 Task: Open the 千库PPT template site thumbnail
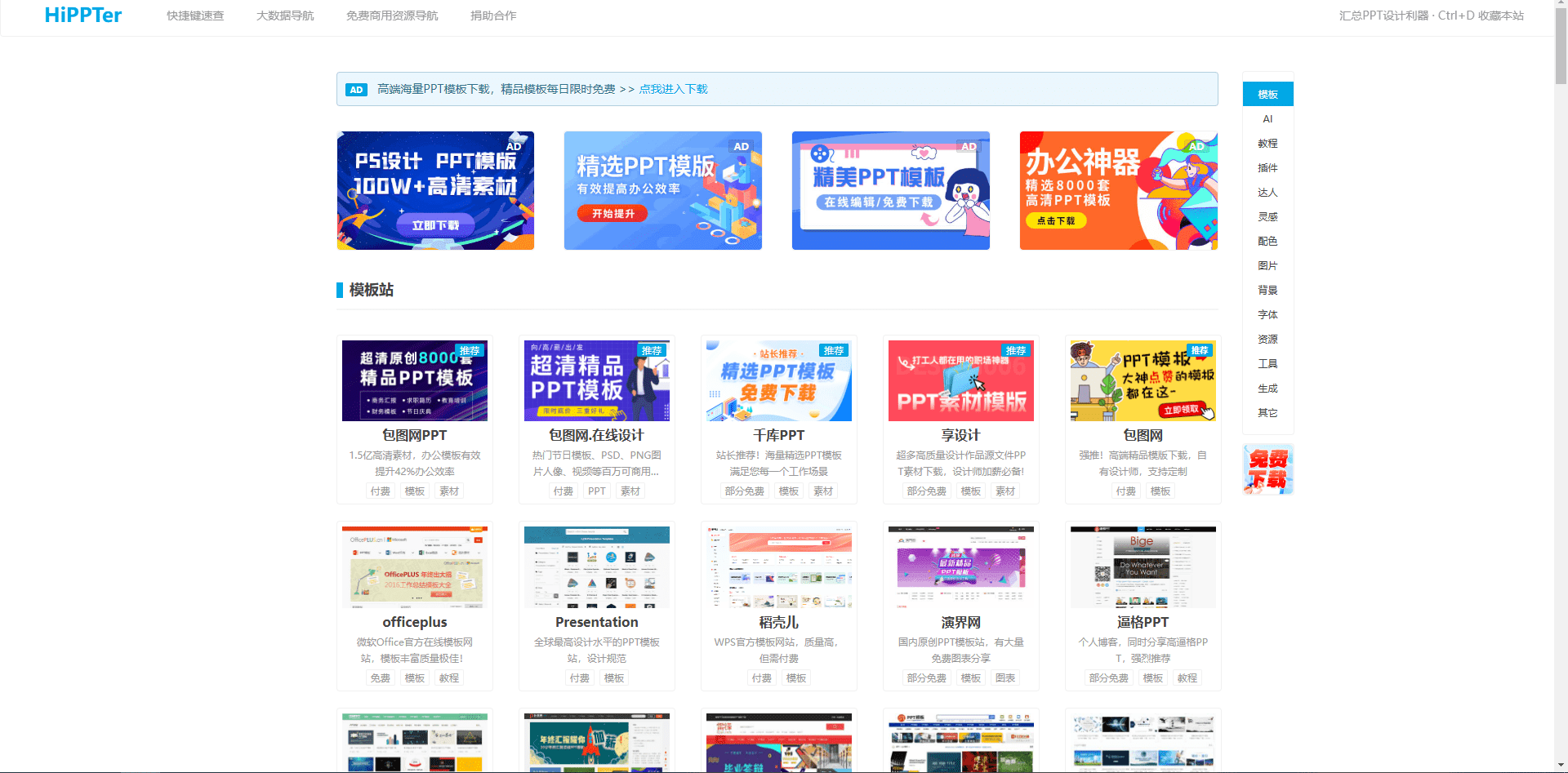779,380
